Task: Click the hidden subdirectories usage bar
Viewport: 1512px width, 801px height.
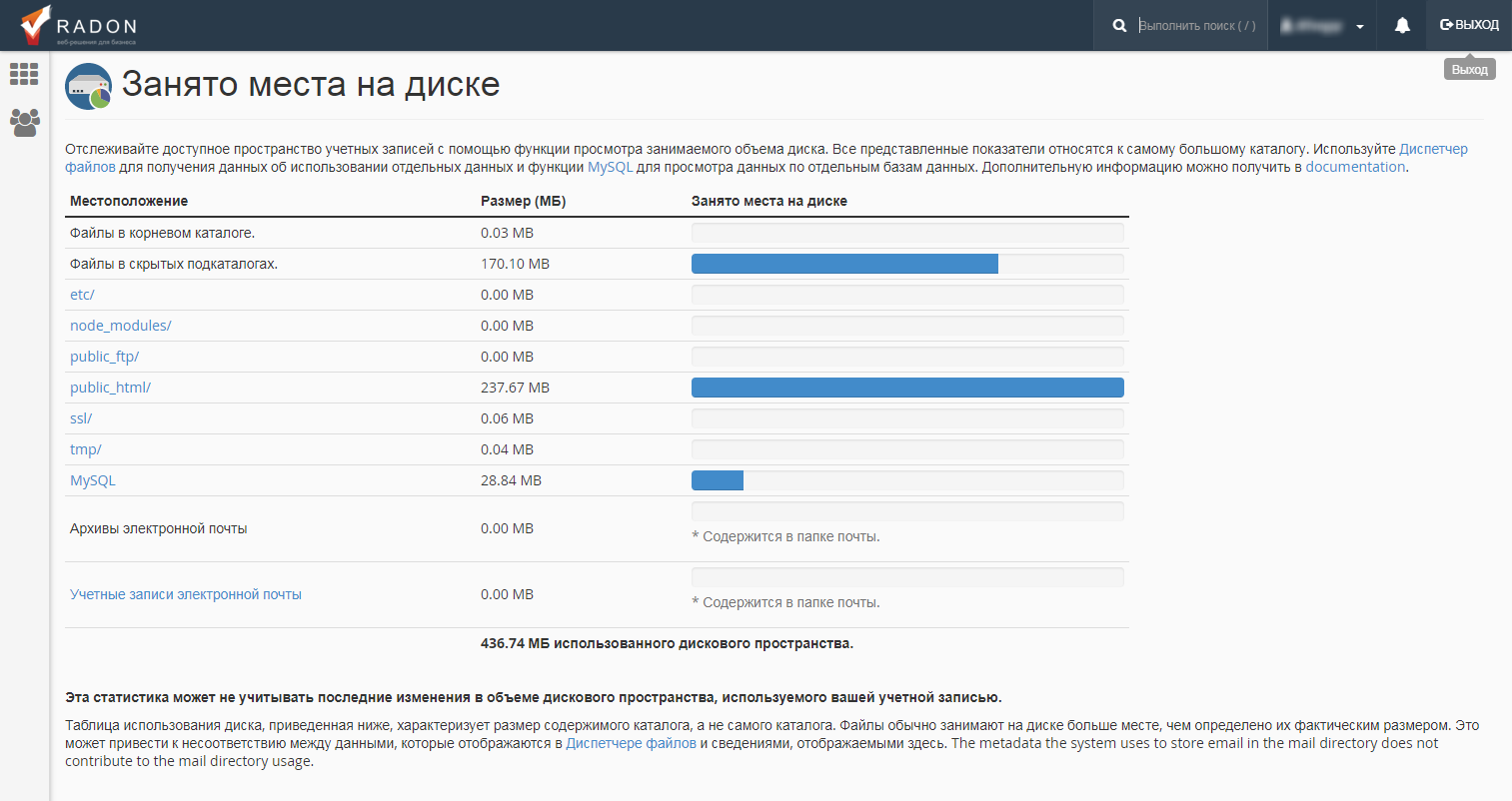Action: 907,264
